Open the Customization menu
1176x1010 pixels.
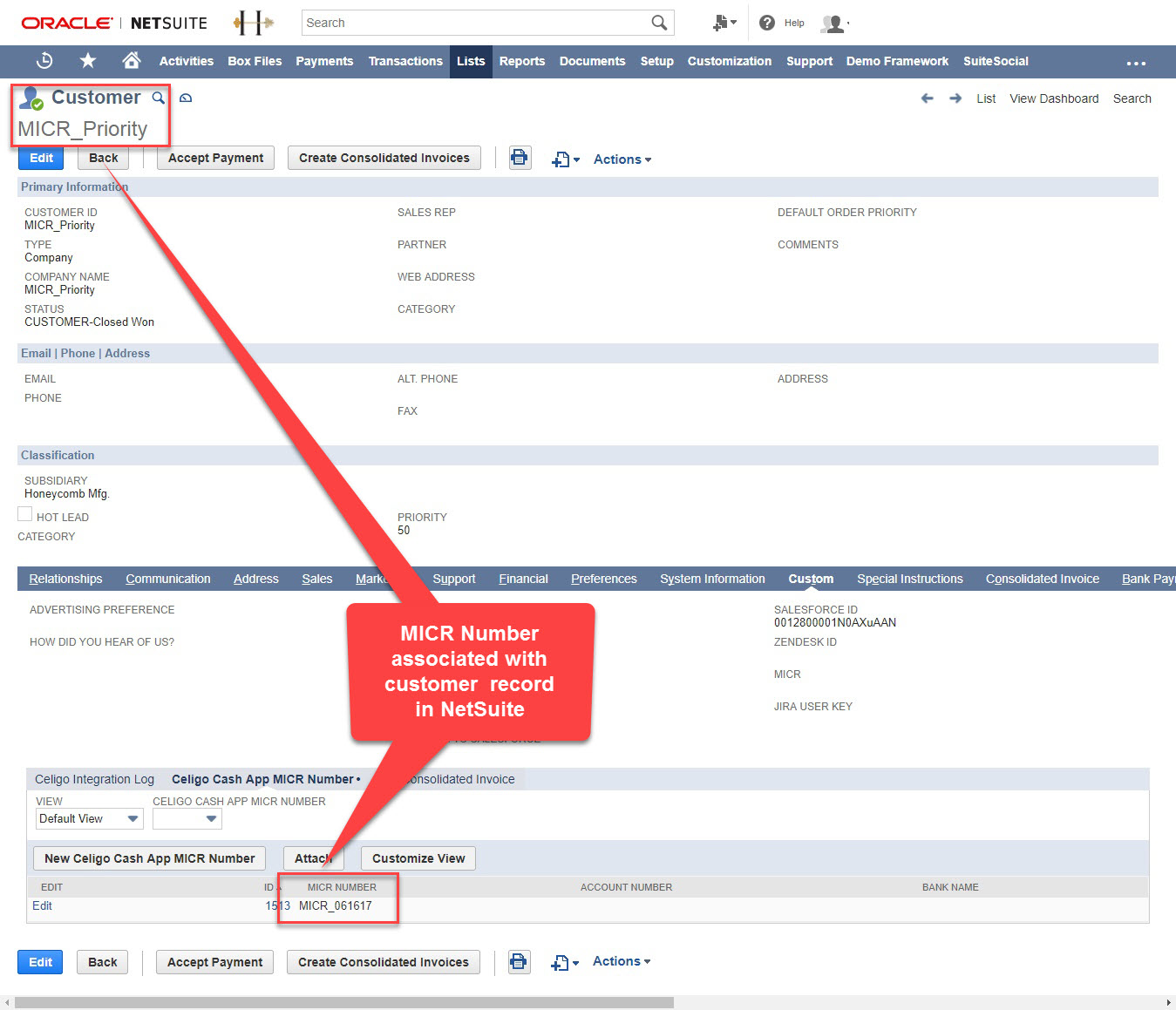click(x=730, y=61)
